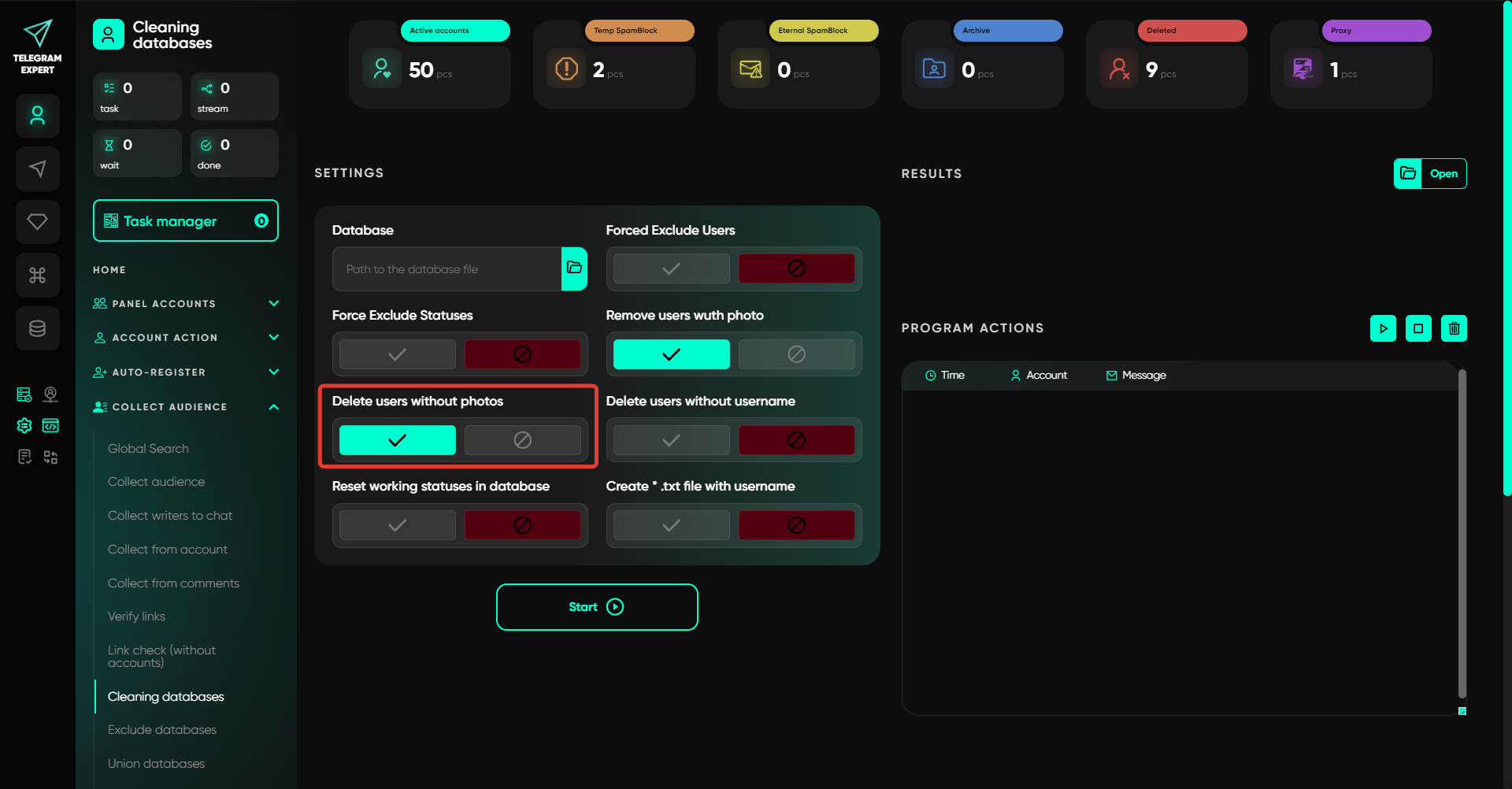Disable Remove users with photo option
This screenshot has width=1512, height=789.
(796, 354)
